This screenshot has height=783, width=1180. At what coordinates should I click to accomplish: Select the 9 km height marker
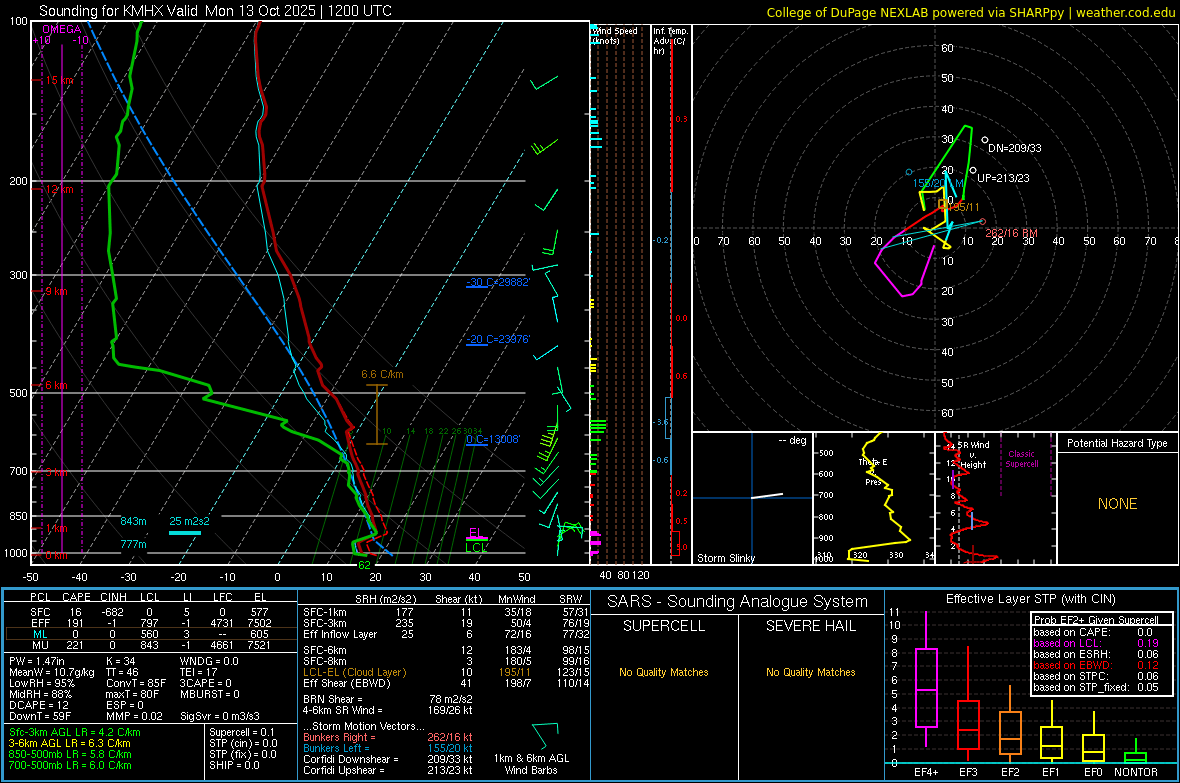[57, 291]
